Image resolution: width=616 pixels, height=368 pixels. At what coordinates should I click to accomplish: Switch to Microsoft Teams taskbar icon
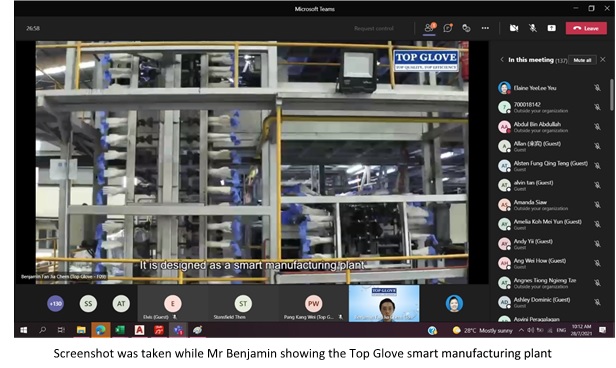coord(178,330)
